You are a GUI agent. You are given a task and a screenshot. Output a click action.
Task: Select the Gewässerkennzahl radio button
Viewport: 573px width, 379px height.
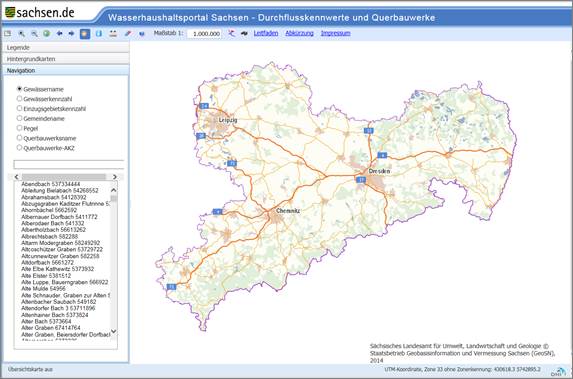click(x=19, y=99)
